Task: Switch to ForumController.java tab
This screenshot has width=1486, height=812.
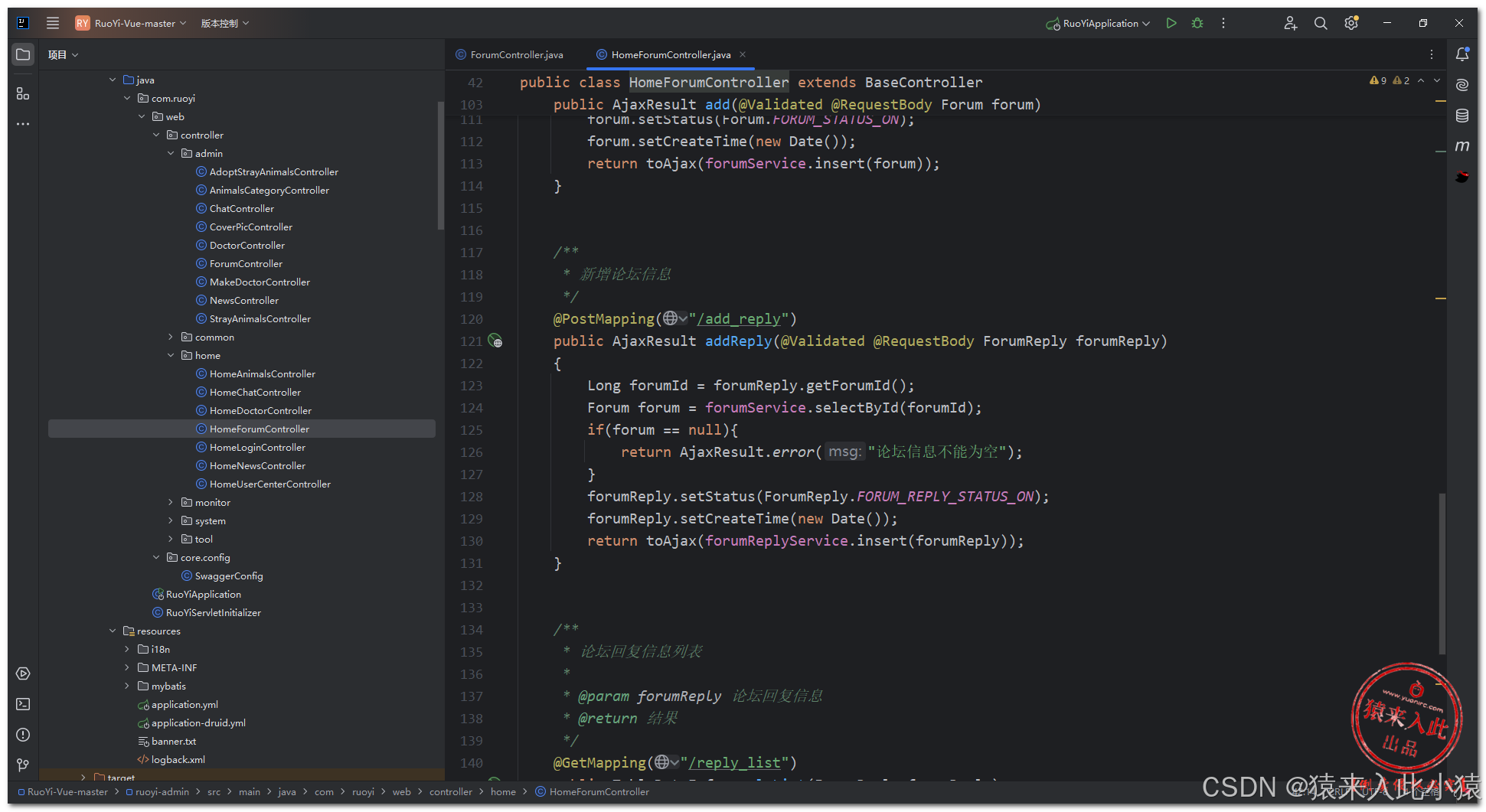Action: point(510,54)
